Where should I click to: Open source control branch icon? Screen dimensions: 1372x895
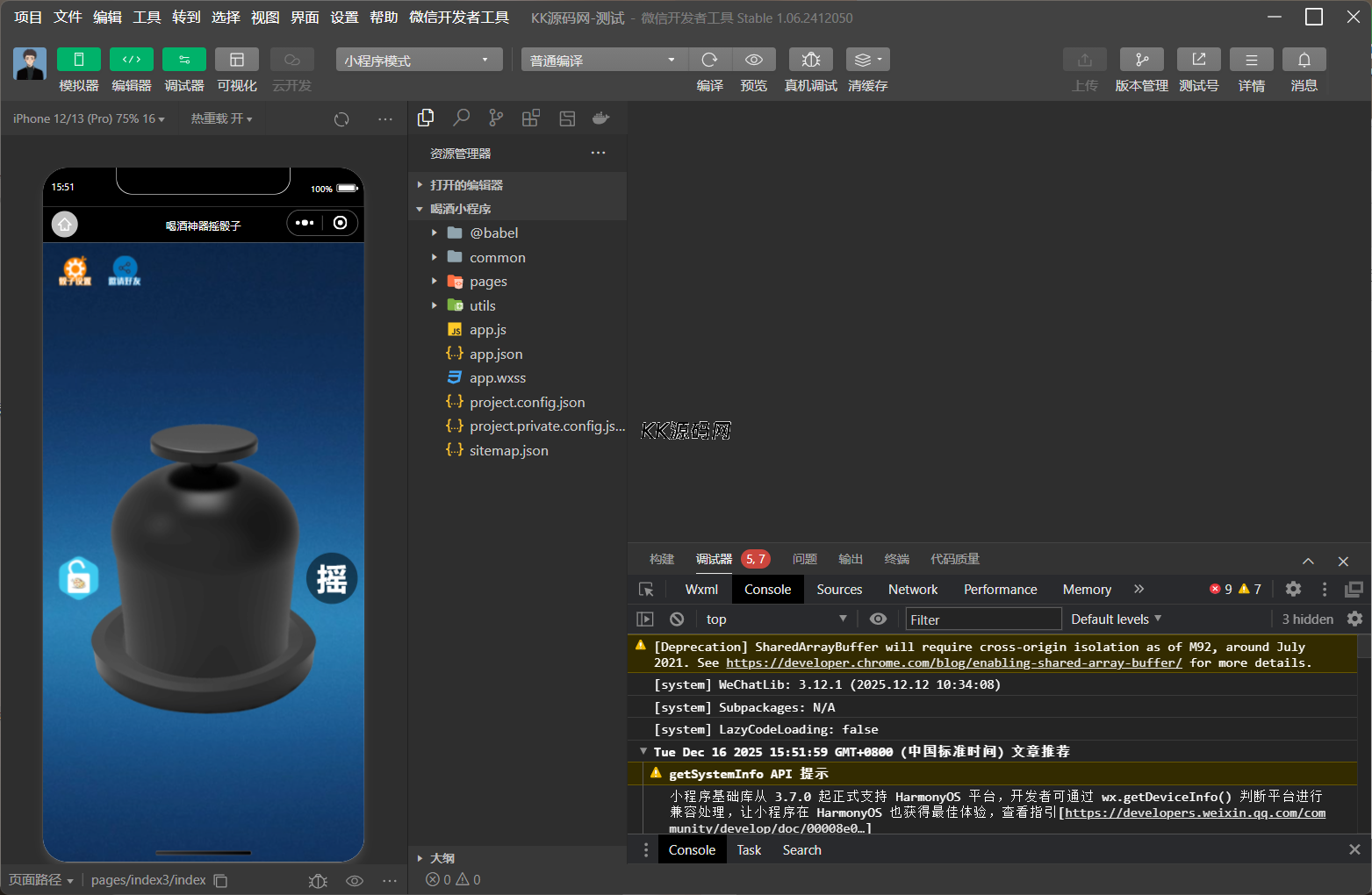tap(496, 118)
